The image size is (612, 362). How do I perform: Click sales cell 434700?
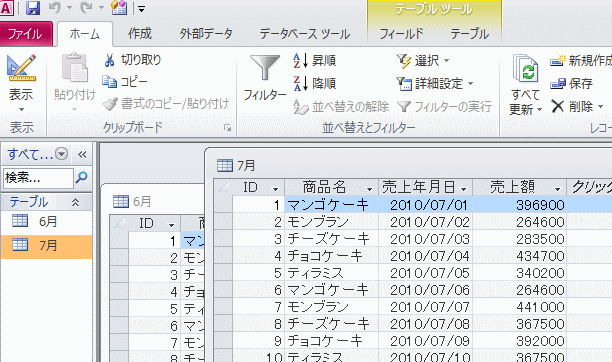[x=519, y=256]
